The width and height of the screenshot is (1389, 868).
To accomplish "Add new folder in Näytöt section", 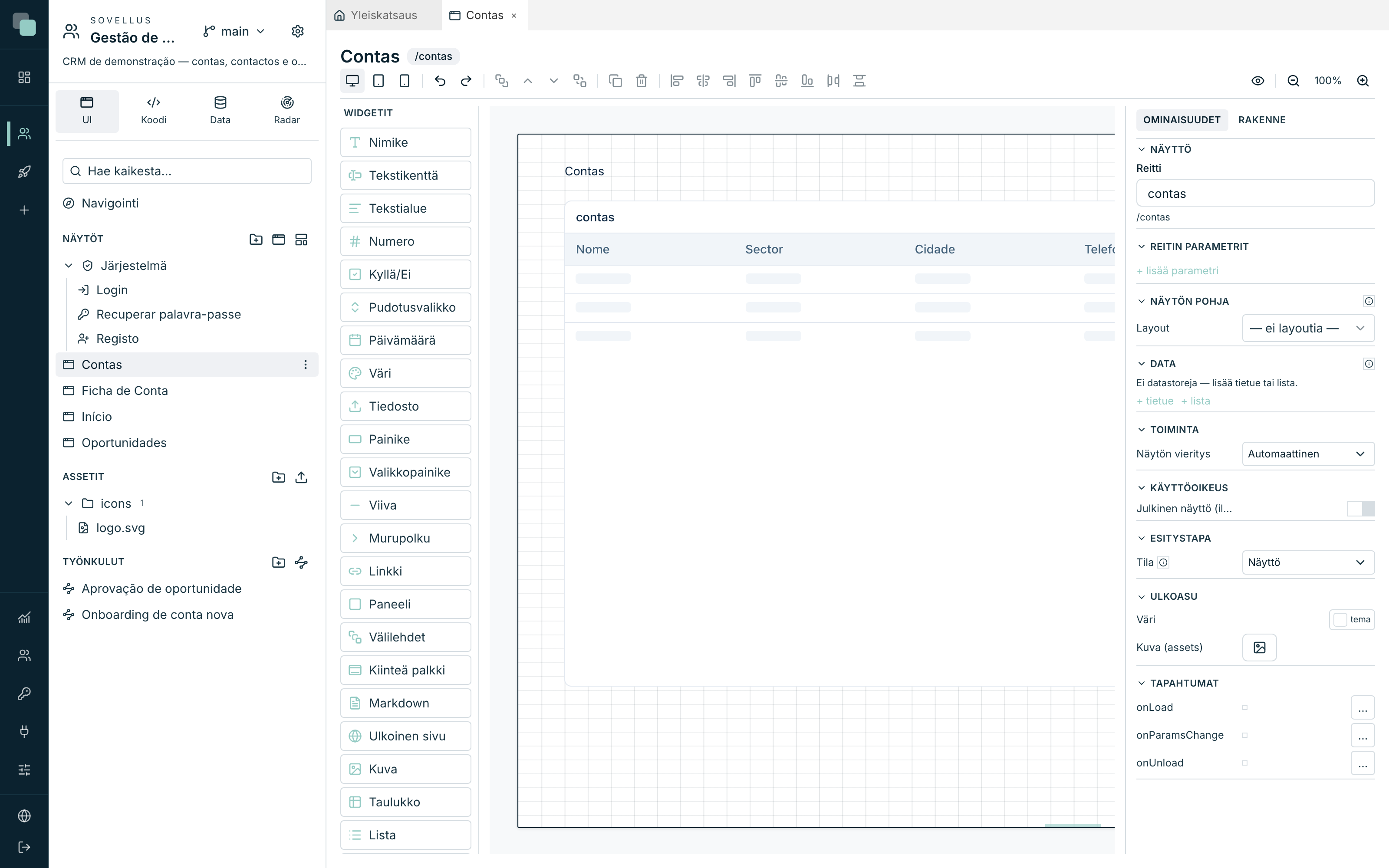I will tap(256, 240).
